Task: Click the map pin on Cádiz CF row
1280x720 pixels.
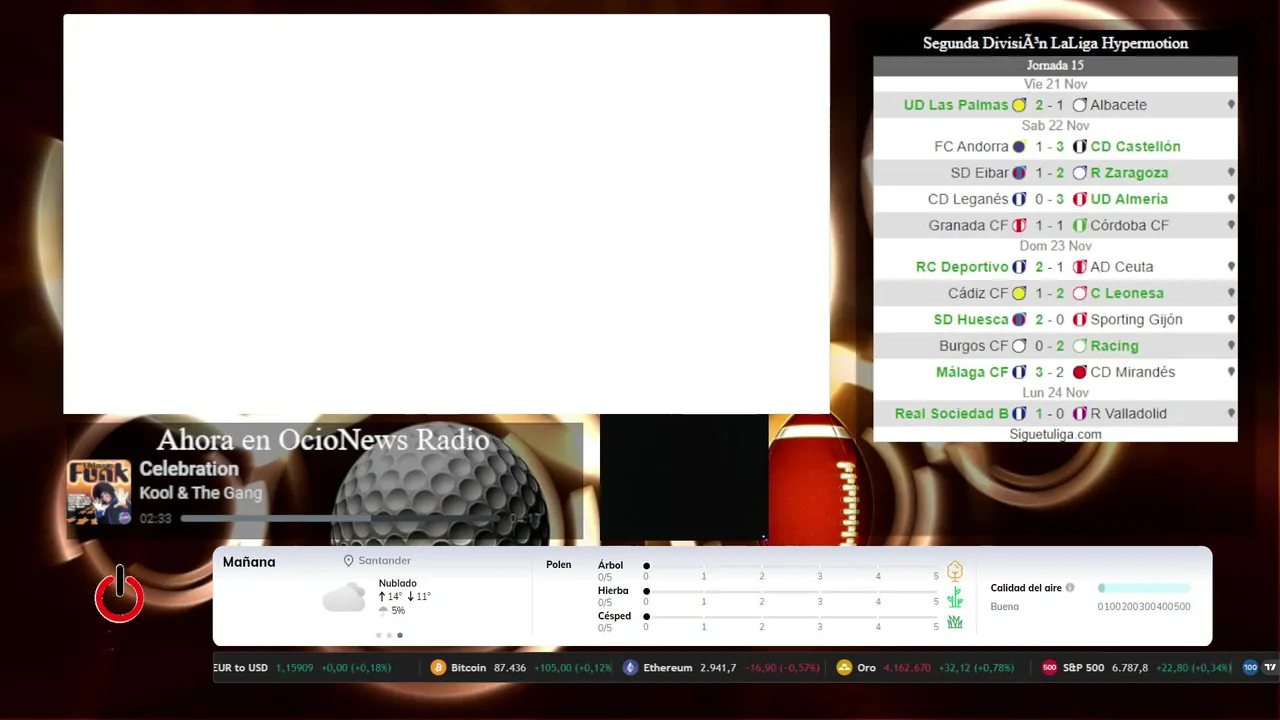Action: 1231,293
